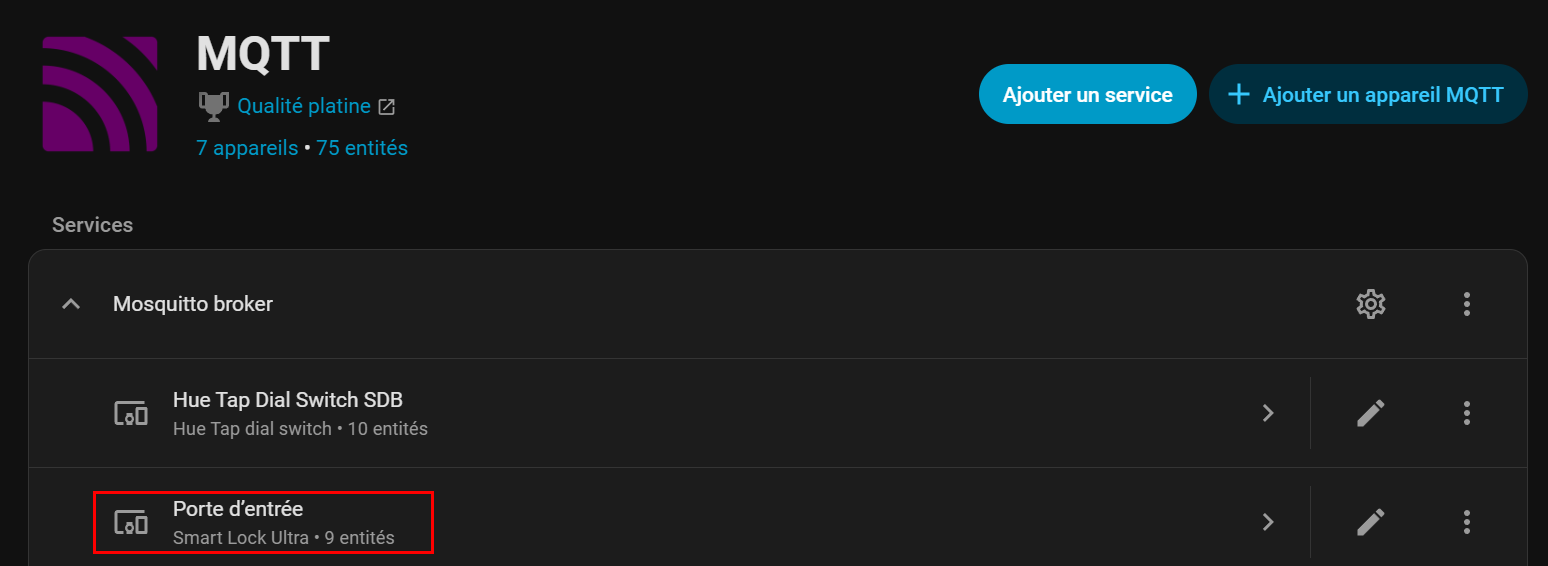Edit Porte d'entrée using pencil icon
The image size is (1548, 566).
click(1370, 522)
